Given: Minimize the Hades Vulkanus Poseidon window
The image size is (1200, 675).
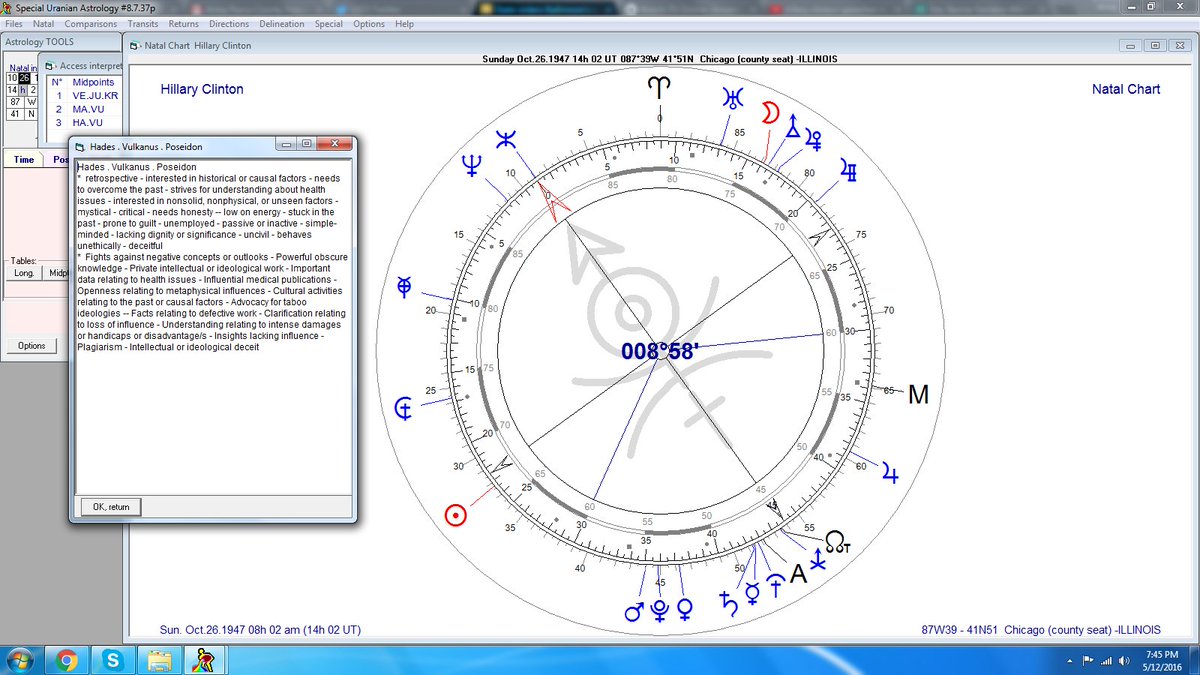Looking at the screenshot, I should click(288, 145).
